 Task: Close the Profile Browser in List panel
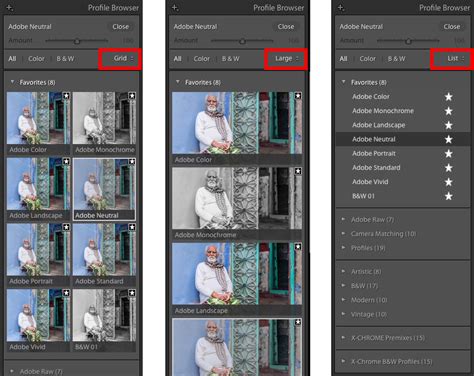(x=452, y=27)
